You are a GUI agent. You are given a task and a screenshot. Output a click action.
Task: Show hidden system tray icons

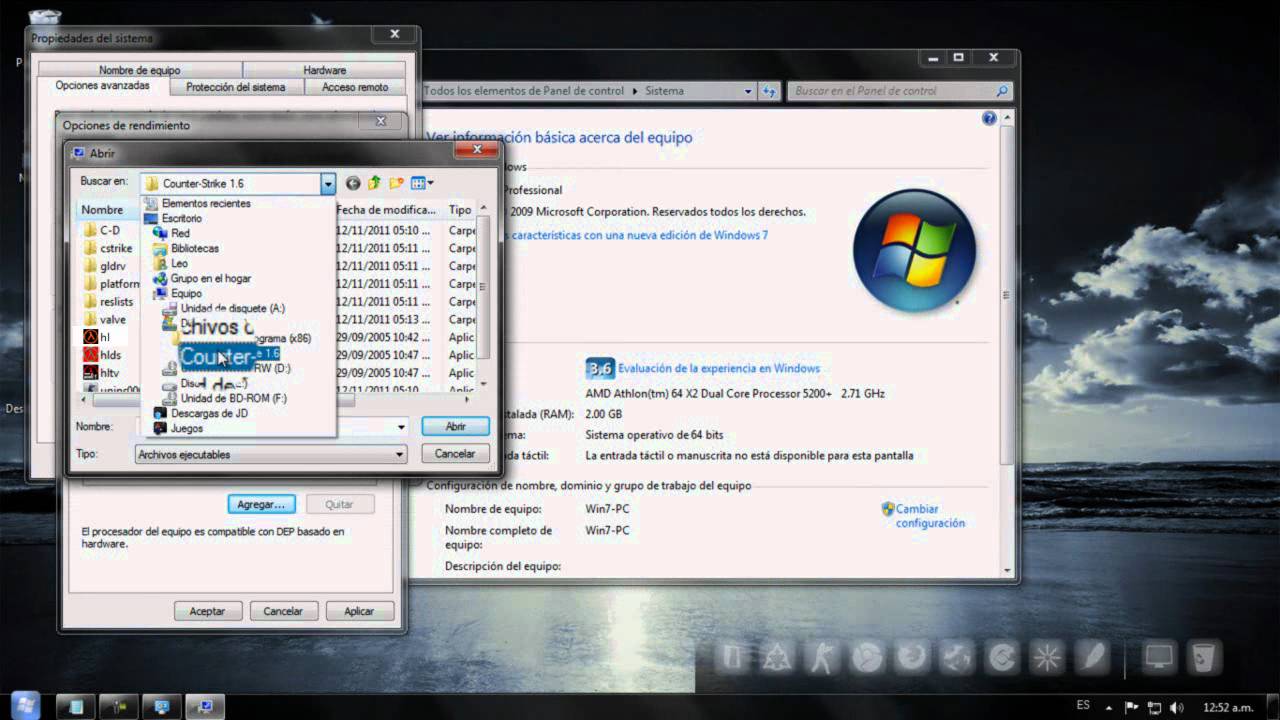(1109, 707)
